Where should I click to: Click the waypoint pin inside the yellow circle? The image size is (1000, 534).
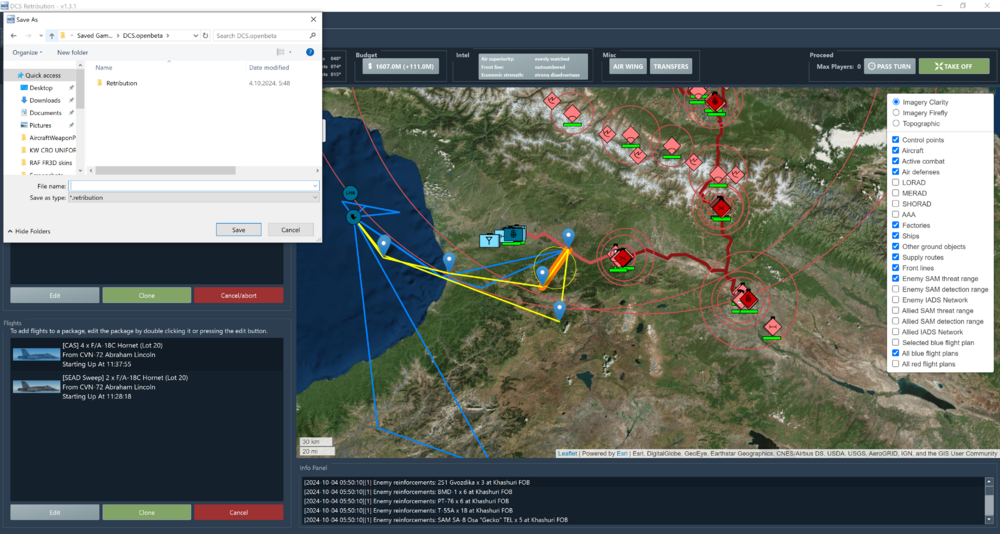(x=542, y=276)
